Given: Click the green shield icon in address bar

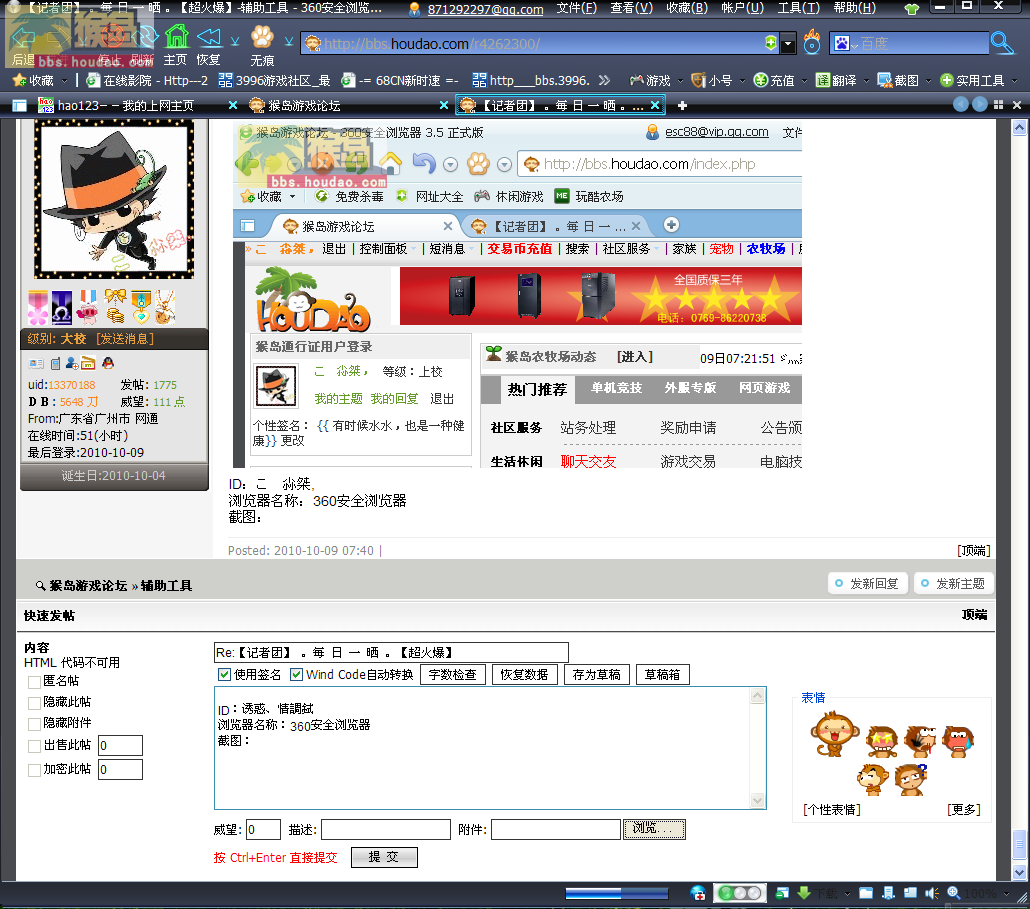Looking at the screenshot, I should tap(771, 43).
